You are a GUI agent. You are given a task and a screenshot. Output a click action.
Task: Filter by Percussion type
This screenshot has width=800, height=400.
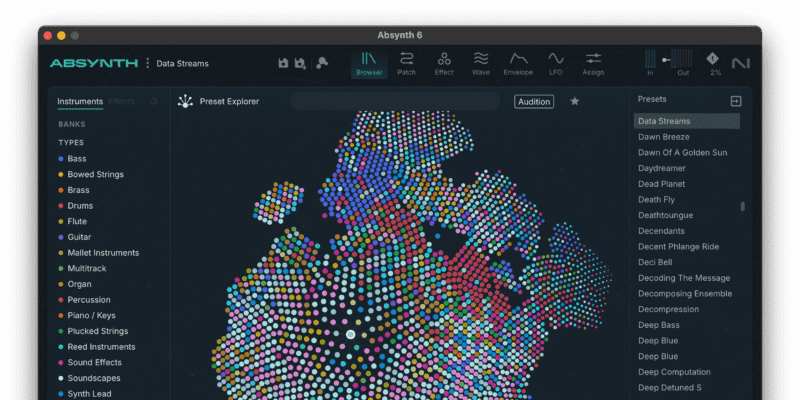coord(84,300)
